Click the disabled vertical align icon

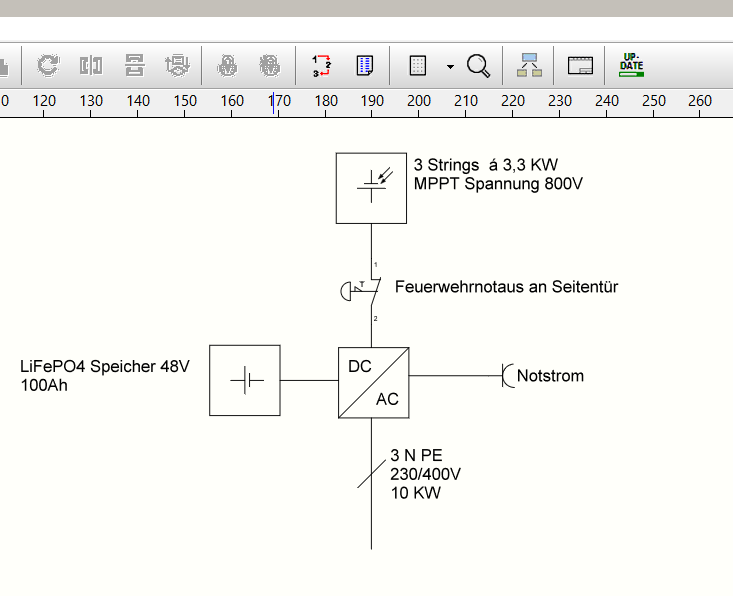pos(135,65)
